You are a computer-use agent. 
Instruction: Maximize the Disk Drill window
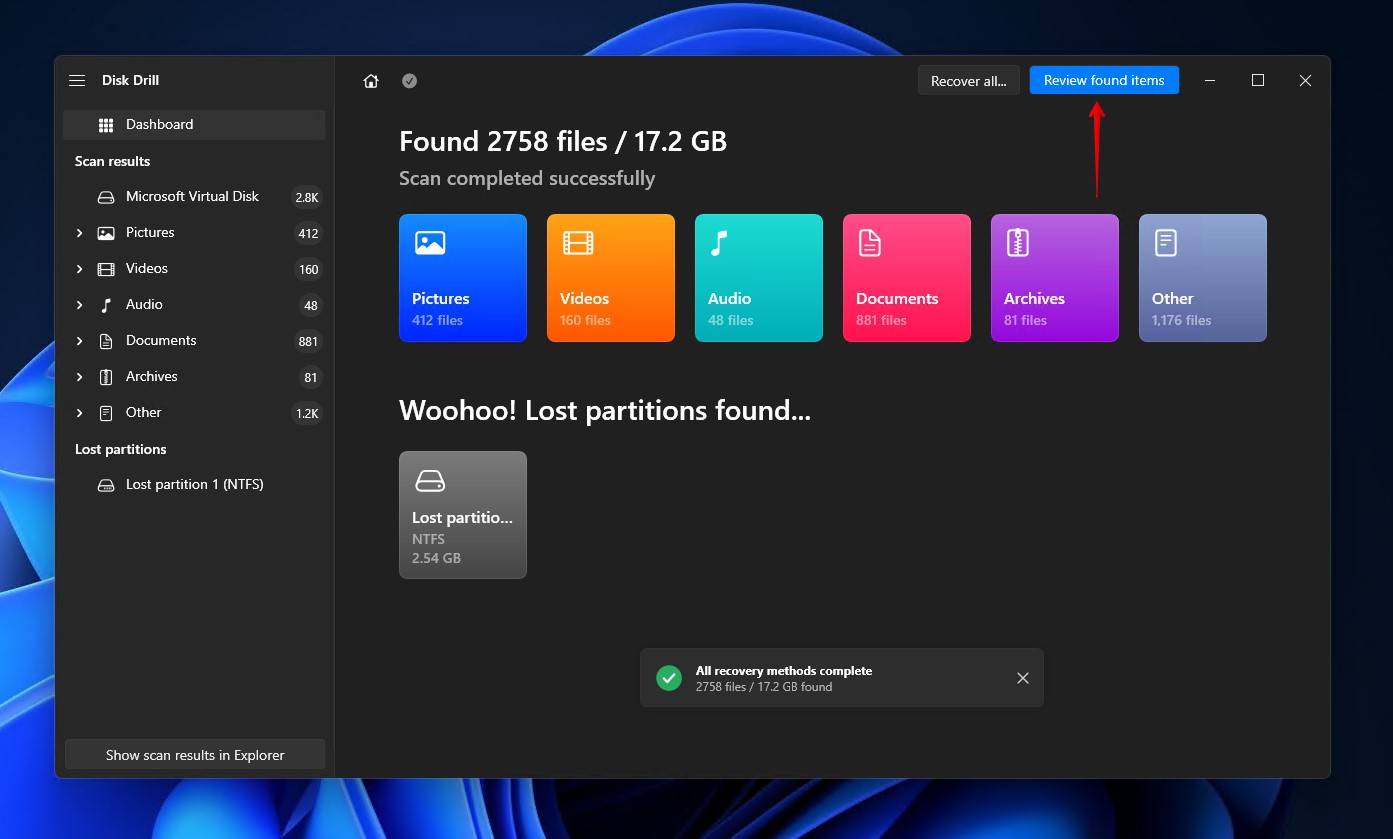[x=1258, y=80]
